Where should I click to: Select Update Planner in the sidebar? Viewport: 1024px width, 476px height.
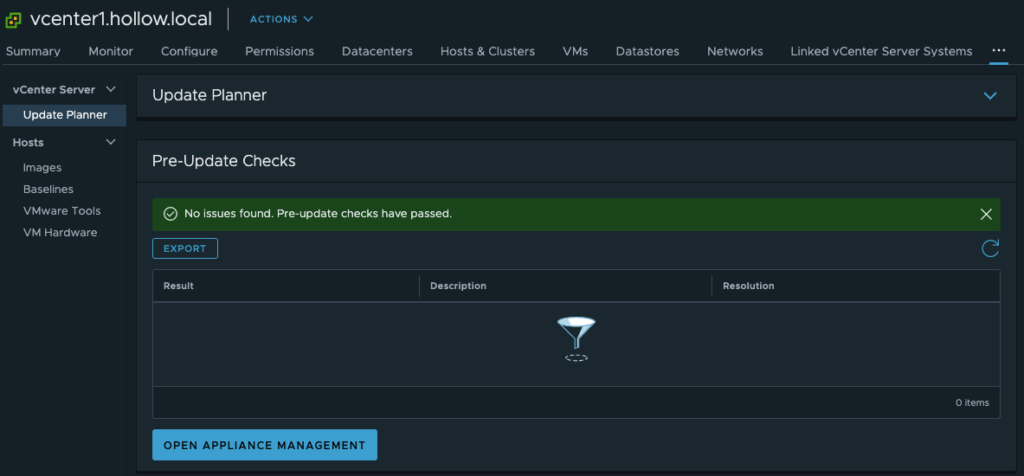coord(65,115)
